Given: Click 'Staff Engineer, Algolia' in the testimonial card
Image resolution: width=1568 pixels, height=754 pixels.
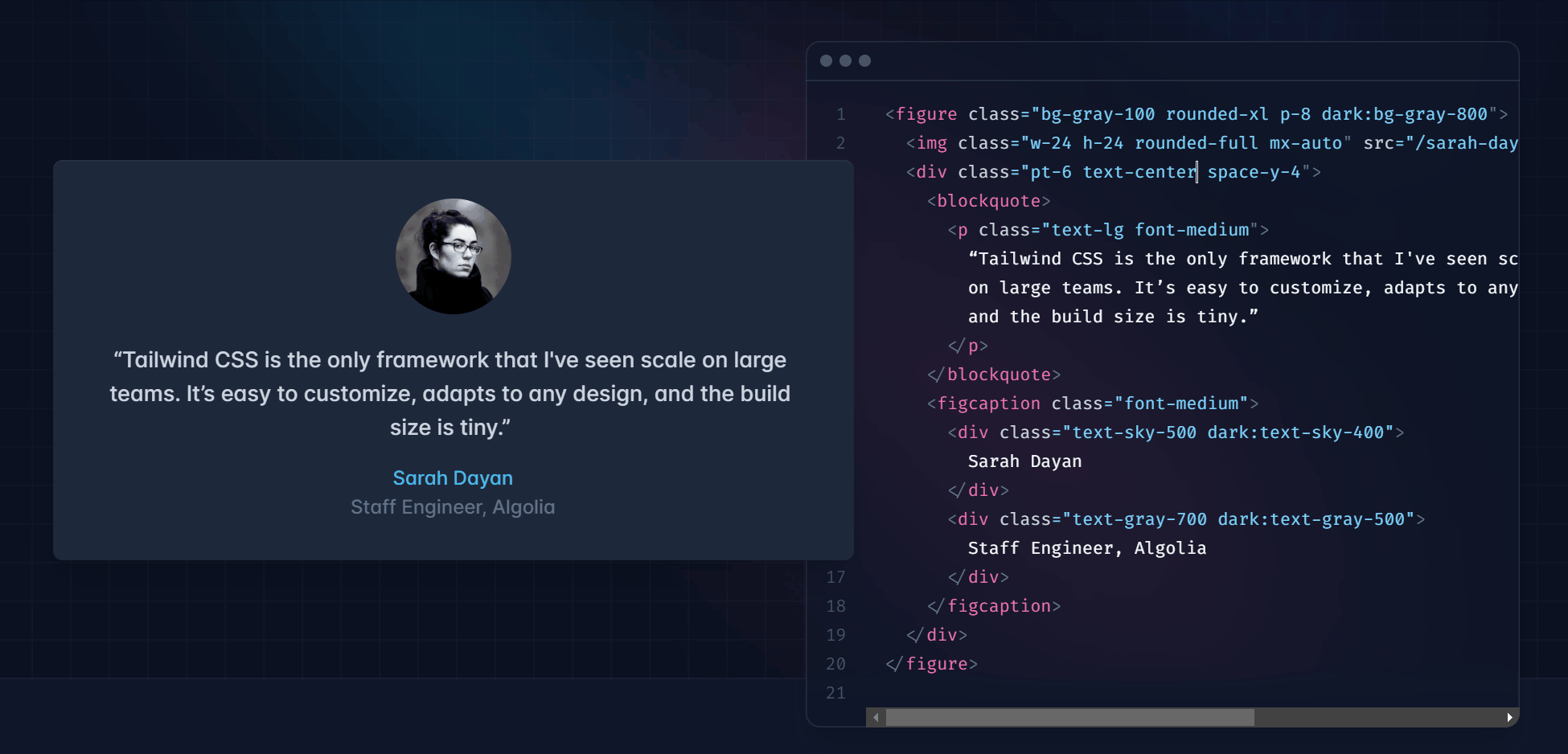Looking at the screenshot, I should [453, 506].
